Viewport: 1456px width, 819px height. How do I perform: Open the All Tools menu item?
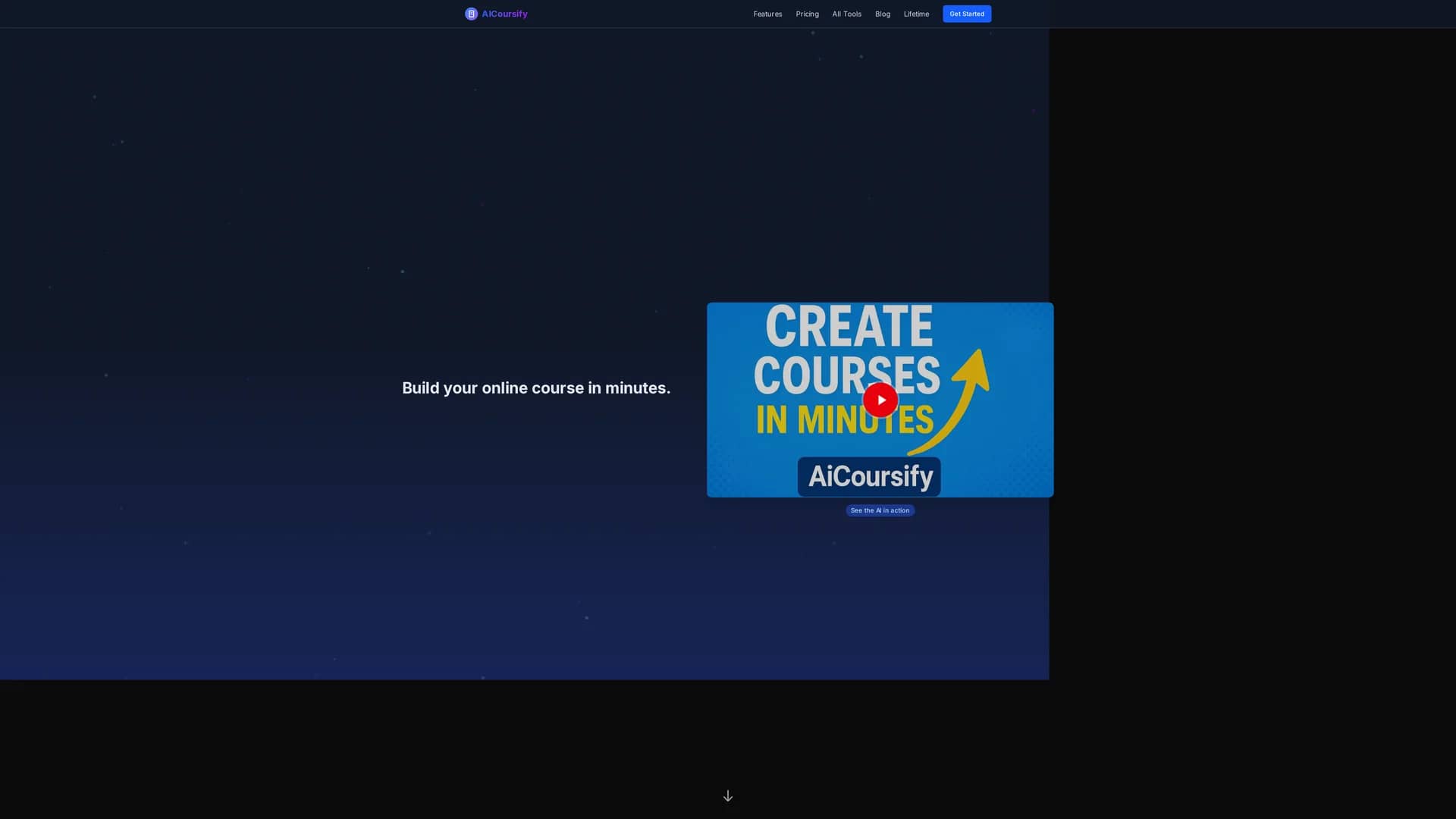(846, 14)
